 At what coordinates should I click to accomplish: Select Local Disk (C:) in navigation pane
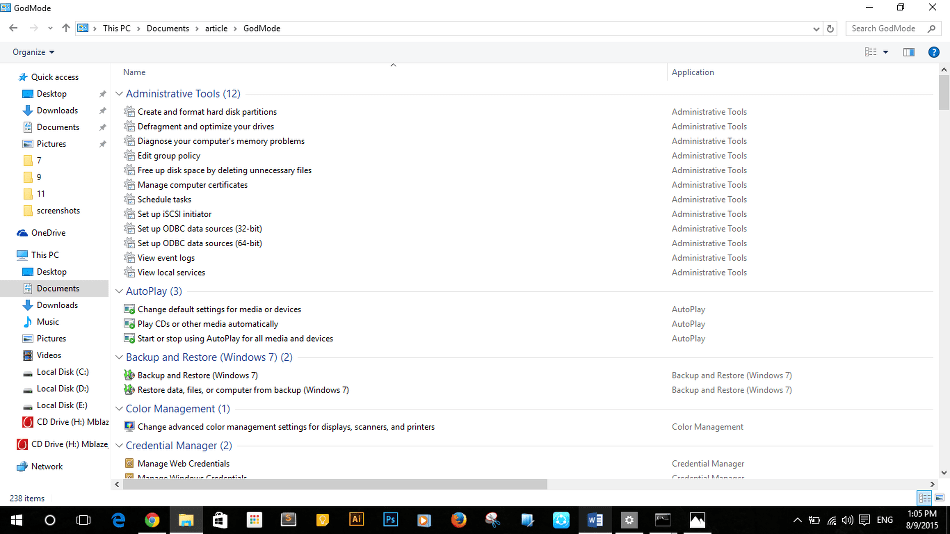pyautogui.click(x=62, y=372)
